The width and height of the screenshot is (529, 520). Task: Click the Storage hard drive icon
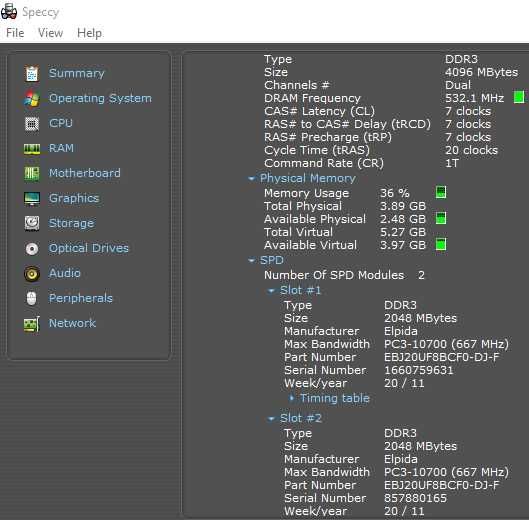(32, 223)
